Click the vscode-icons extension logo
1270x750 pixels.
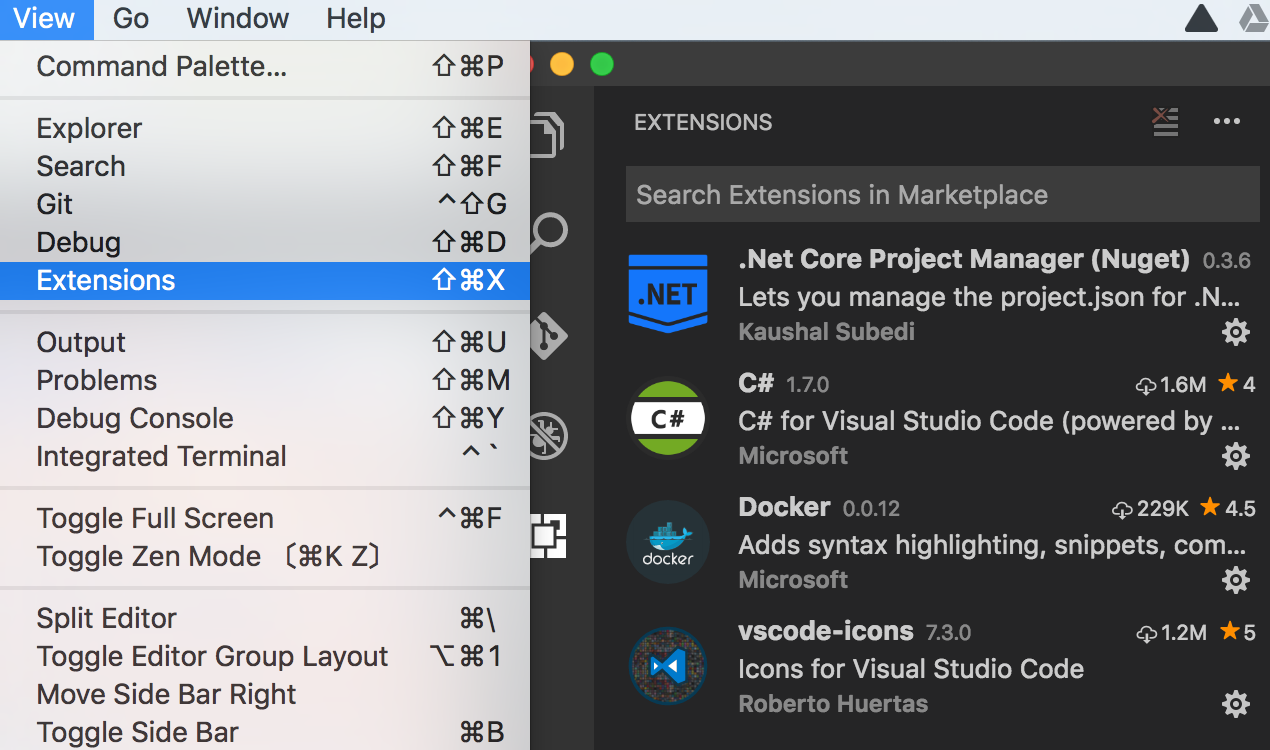(x=668, y=666)
